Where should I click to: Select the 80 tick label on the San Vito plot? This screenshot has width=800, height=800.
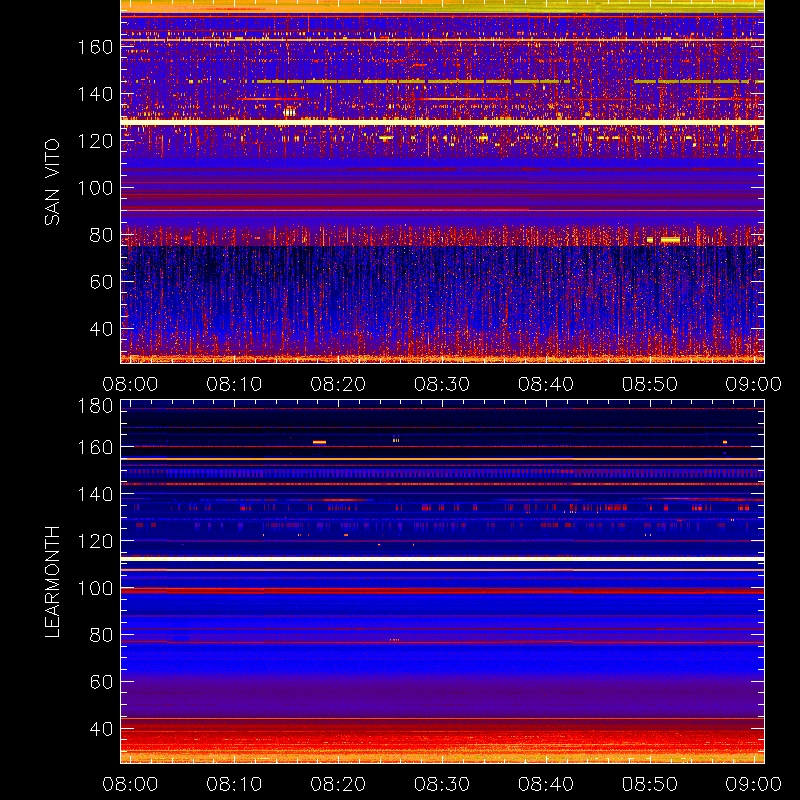[101, 235]
